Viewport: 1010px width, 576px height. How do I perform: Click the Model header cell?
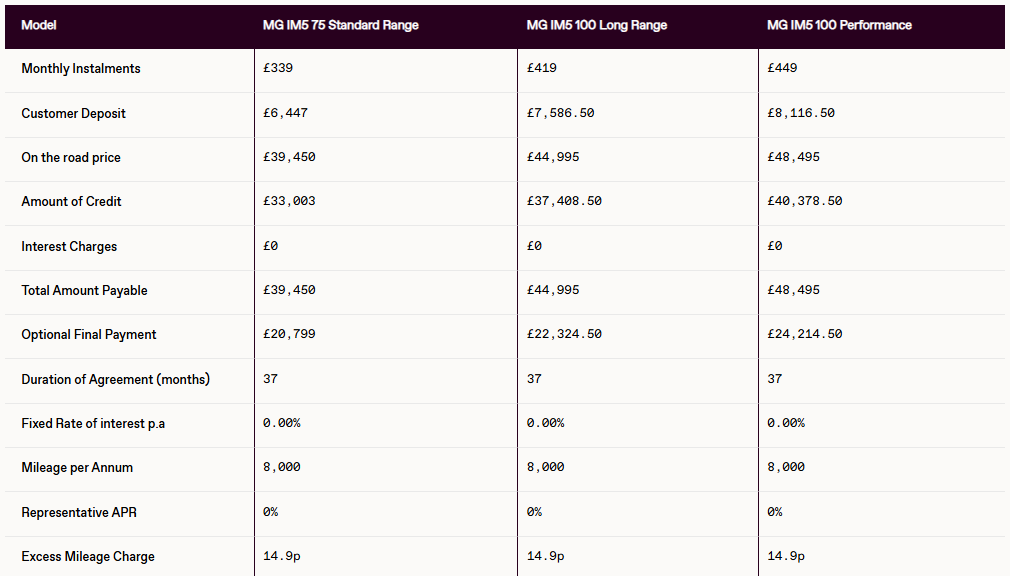coord(39,25)
